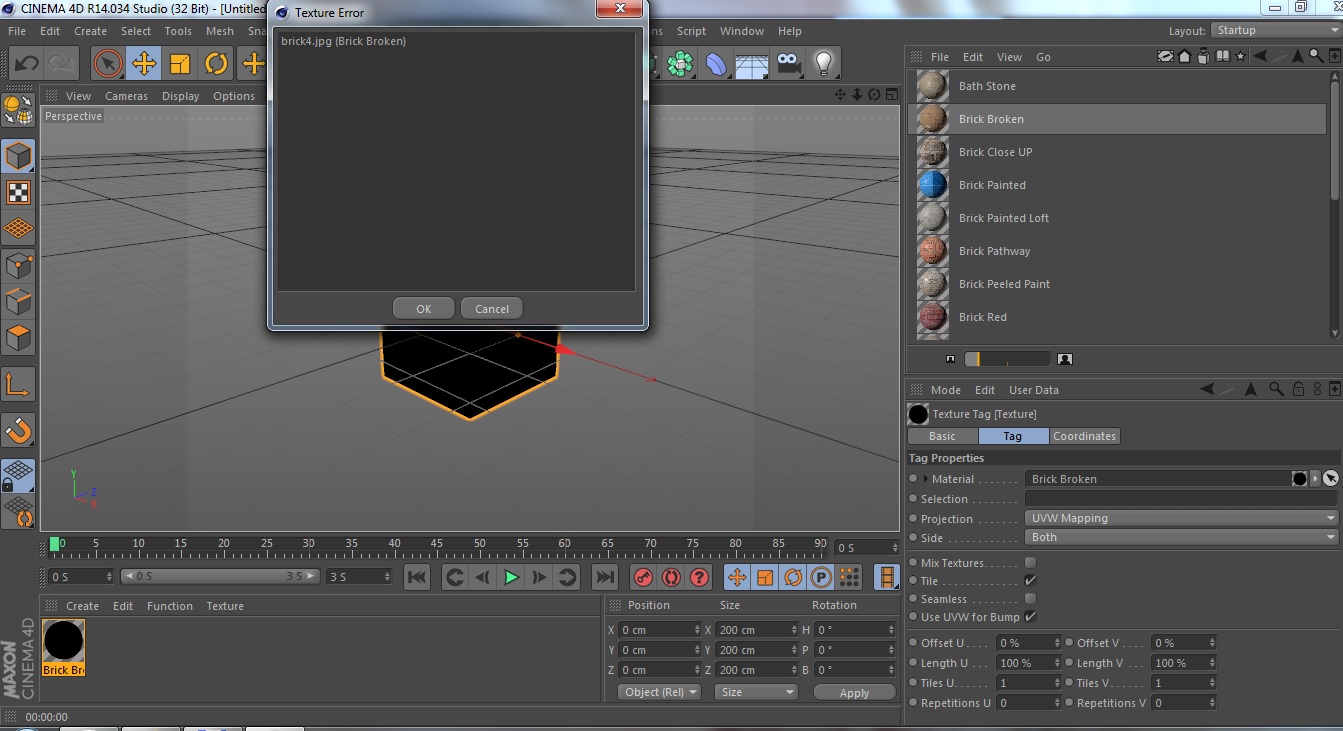Click the Offset U value stepper arrows

[1055, 643]
